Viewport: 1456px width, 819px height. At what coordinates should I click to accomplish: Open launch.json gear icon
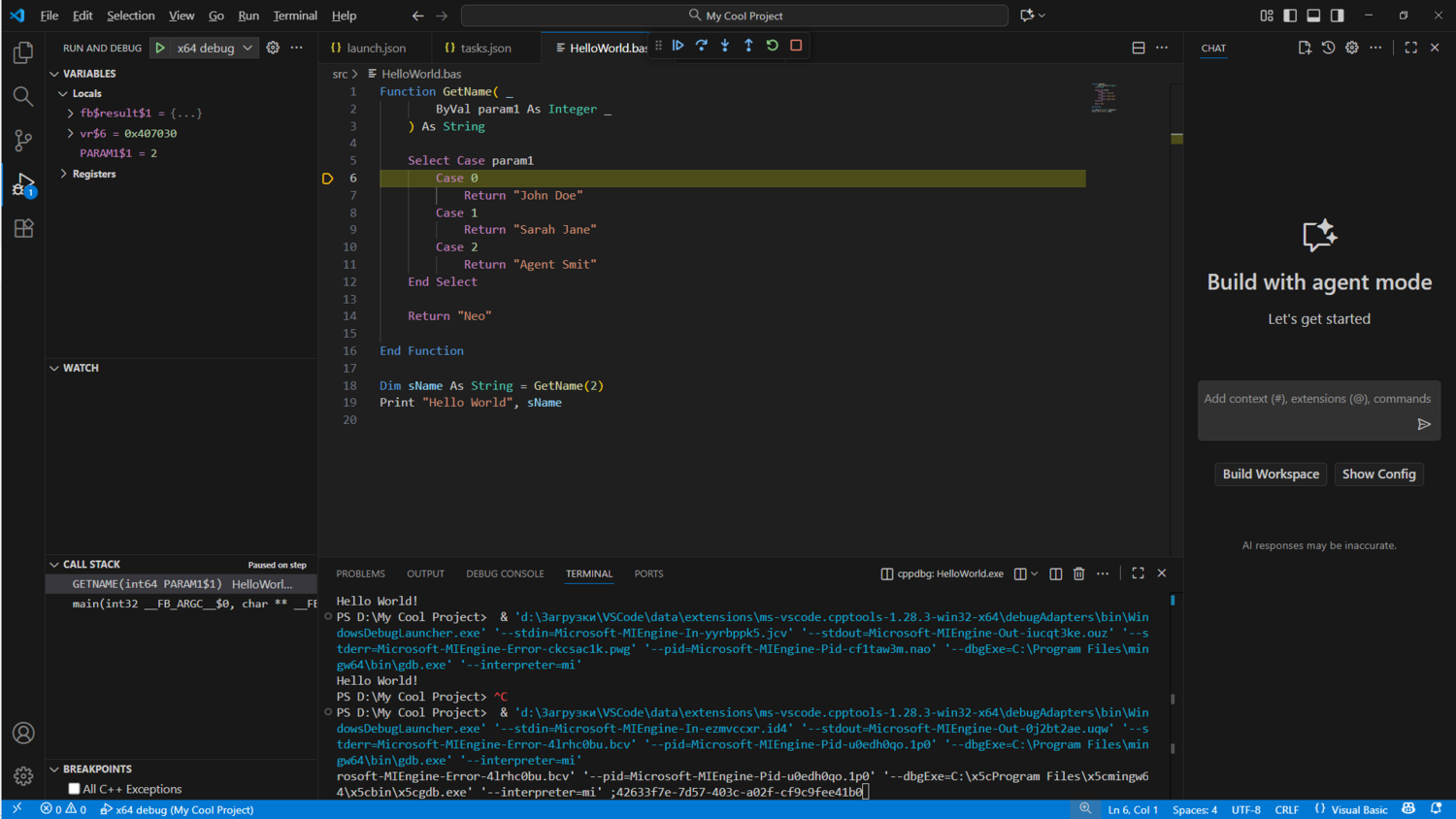point(273,48)
